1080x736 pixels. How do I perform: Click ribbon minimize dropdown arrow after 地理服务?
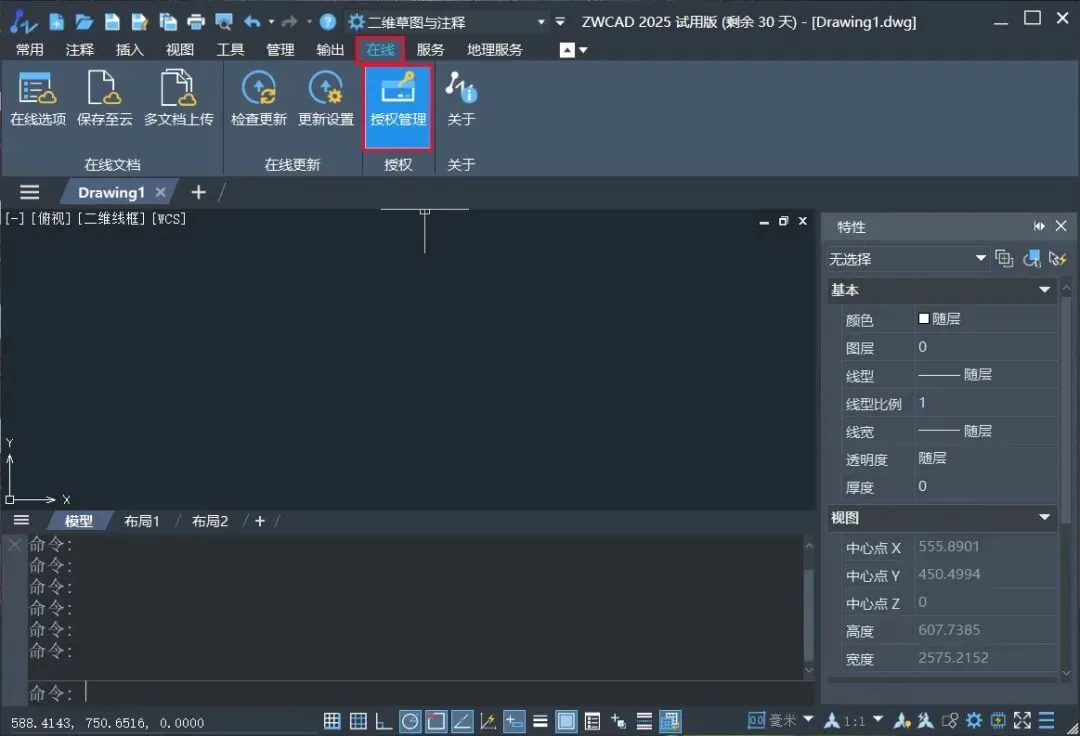point(583,50)
